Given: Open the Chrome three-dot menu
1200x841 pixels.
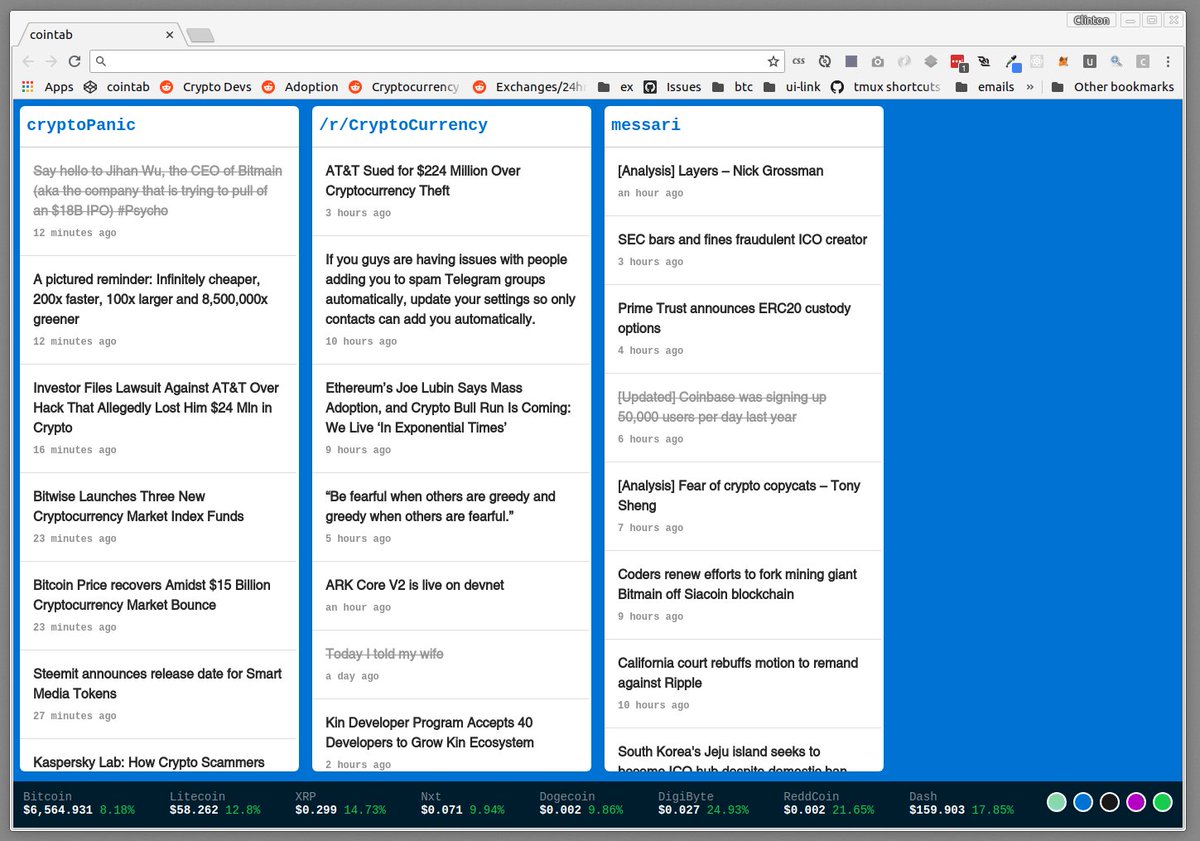Looking at the screenshot, I should (x=1167, y=61).
